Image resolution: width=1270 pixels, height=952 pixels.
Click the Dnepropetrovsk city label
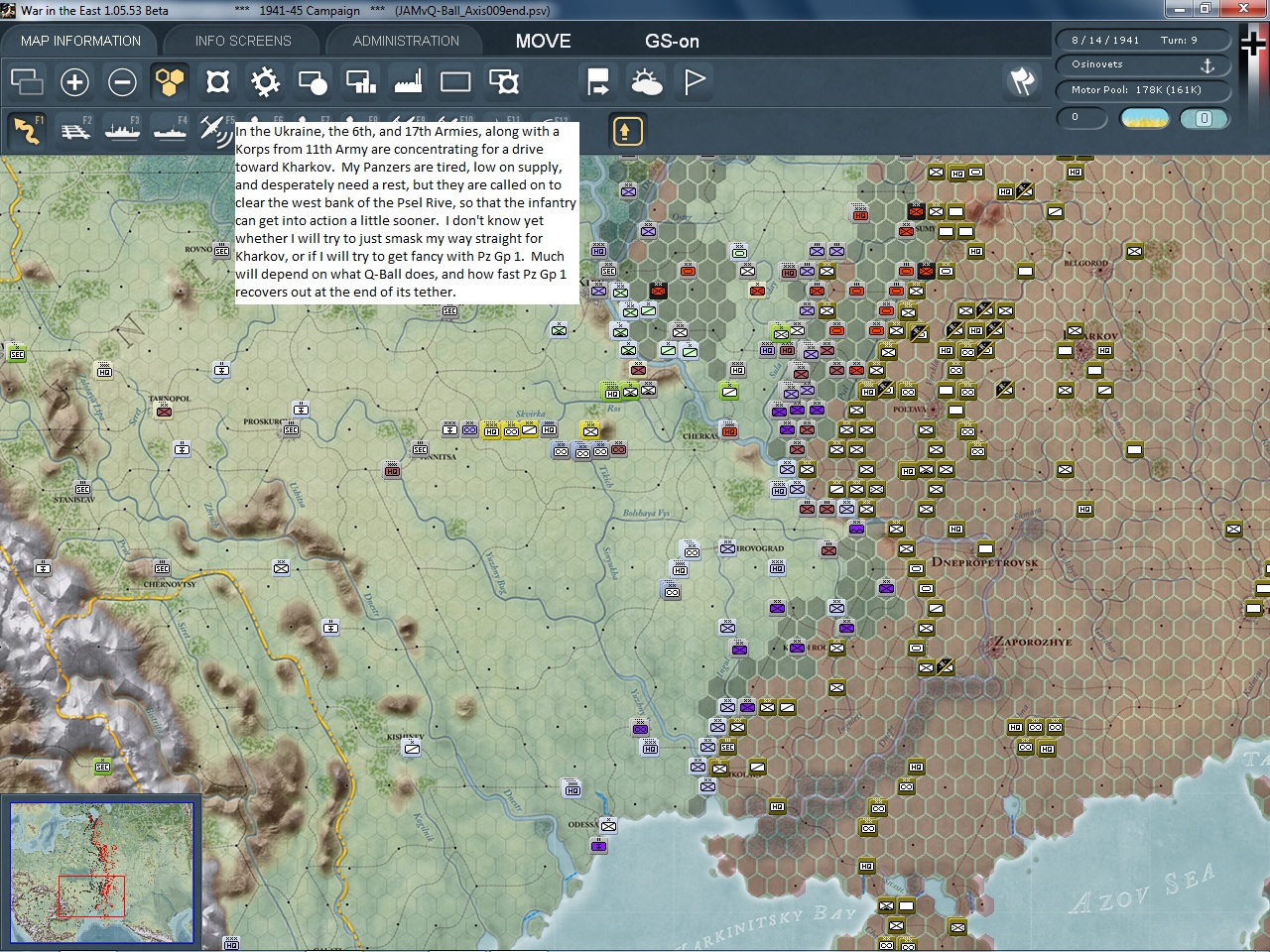(x=984, y=562)
